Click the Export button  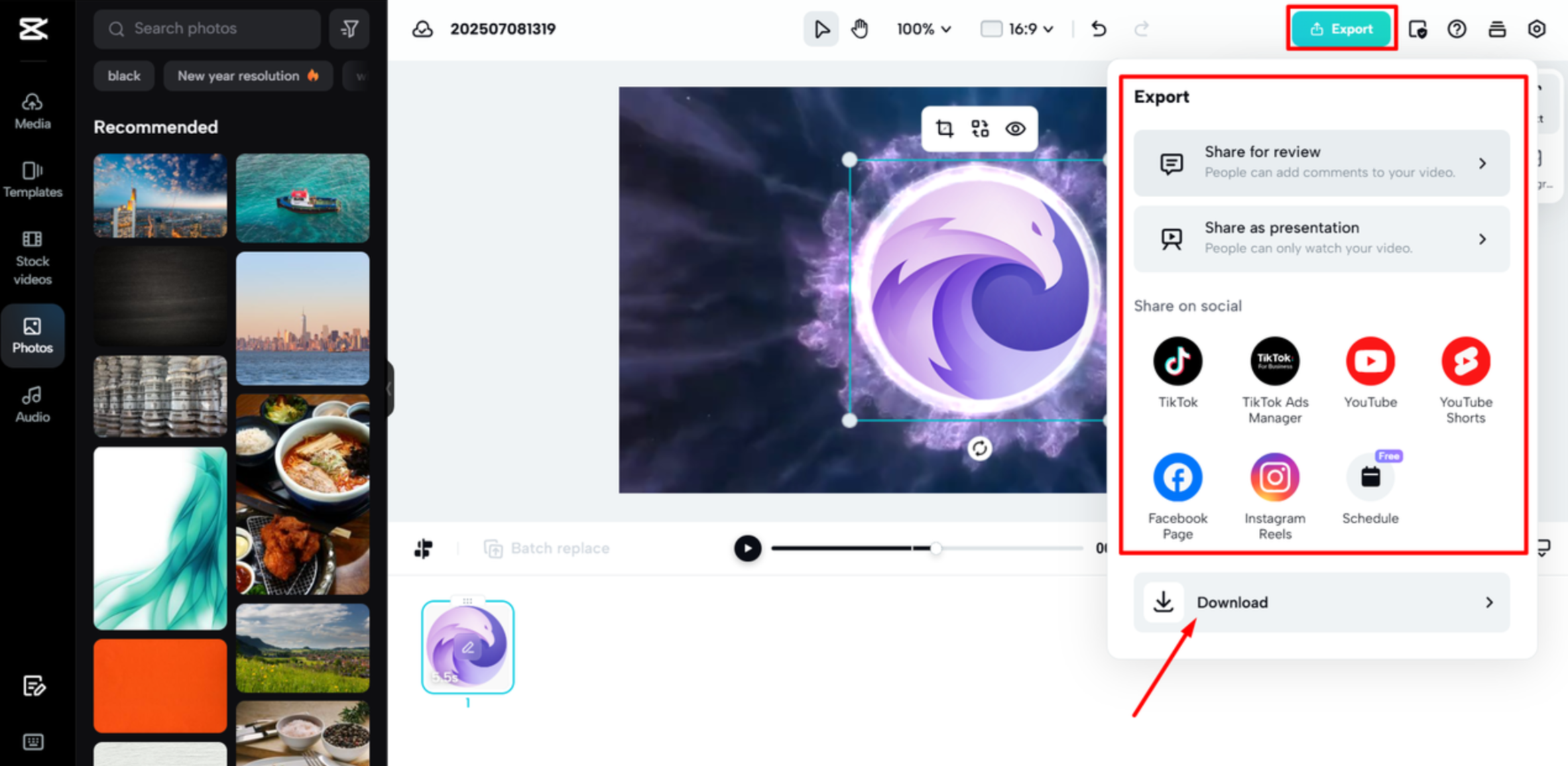[x=1341, y=29]
